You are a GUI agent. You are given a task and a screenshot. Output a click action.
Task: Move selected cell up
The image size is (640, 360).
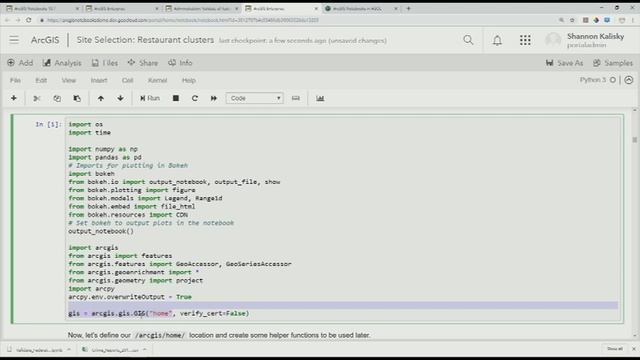pyautogui.click(x=100, y=98)
